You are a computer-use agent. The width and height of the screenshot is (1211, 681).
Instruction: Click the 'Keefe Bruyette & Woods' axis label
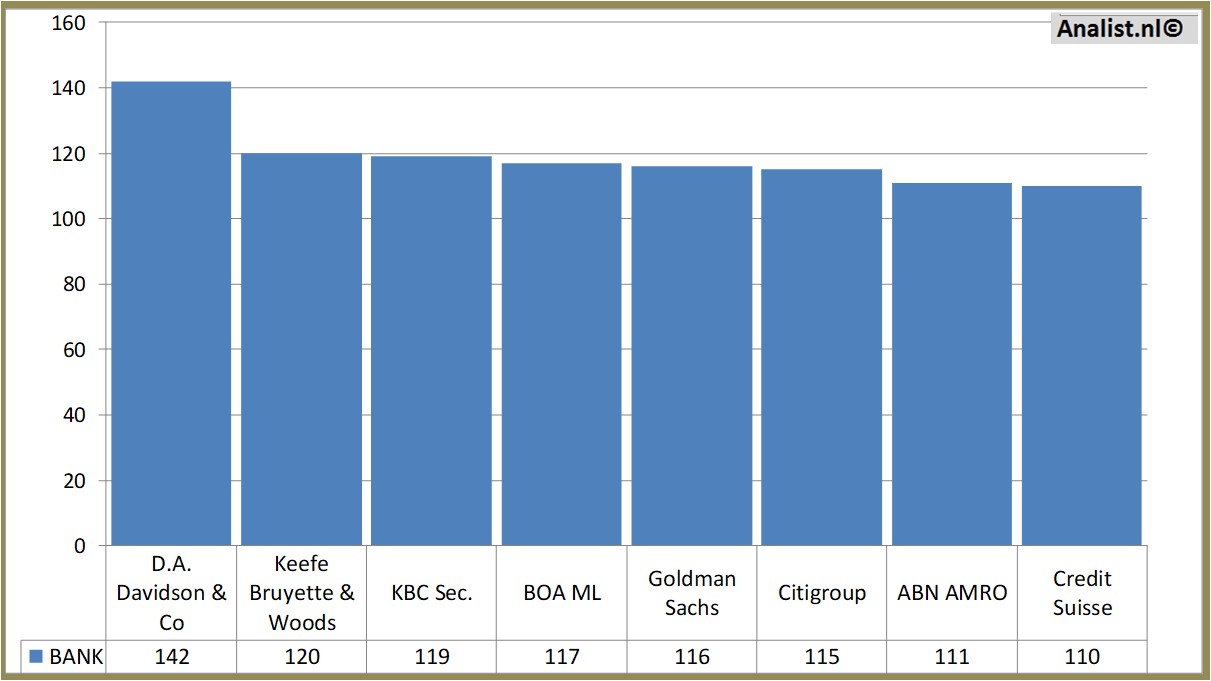click(301, 592)
